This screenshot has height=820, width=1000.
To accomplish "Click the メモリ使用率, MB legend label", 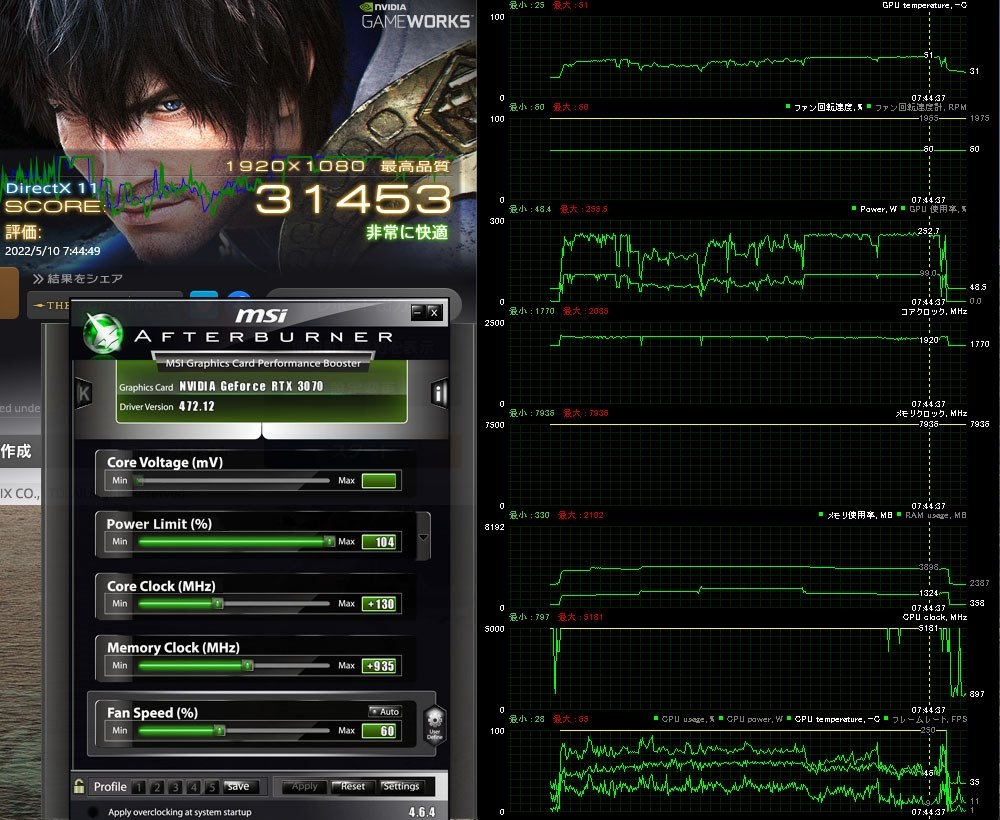I will (x=860, y=515).
